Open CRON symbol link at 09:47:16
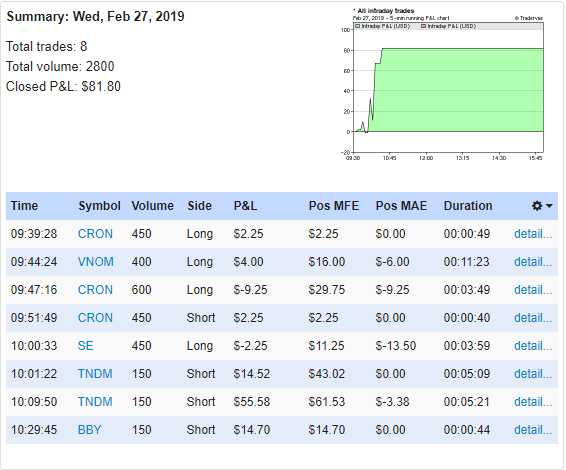 click(95, 290)
